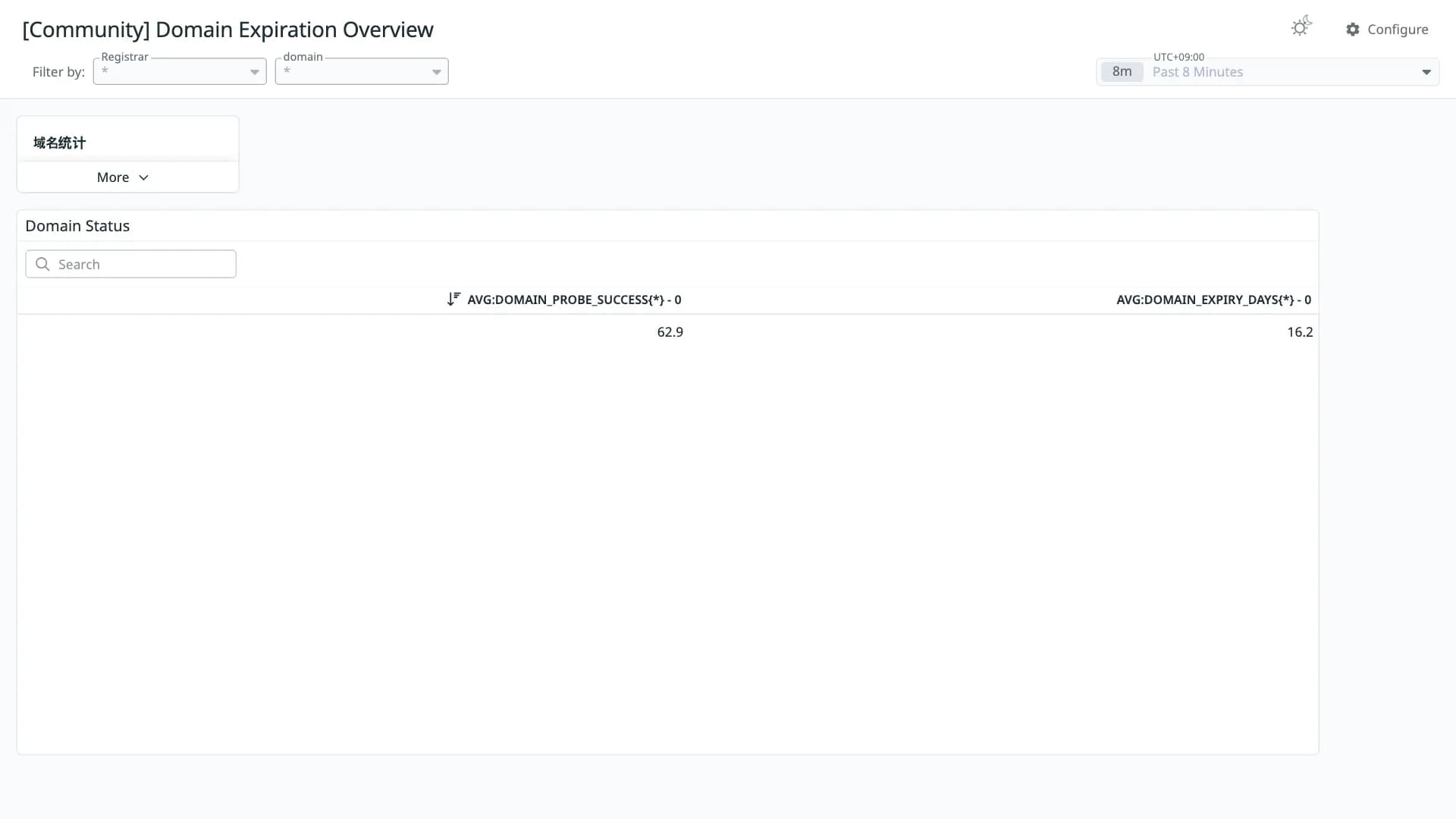Select the 62.9 value cell
Viewport: 1456px width, 819px height.
[x=670, y=332]
